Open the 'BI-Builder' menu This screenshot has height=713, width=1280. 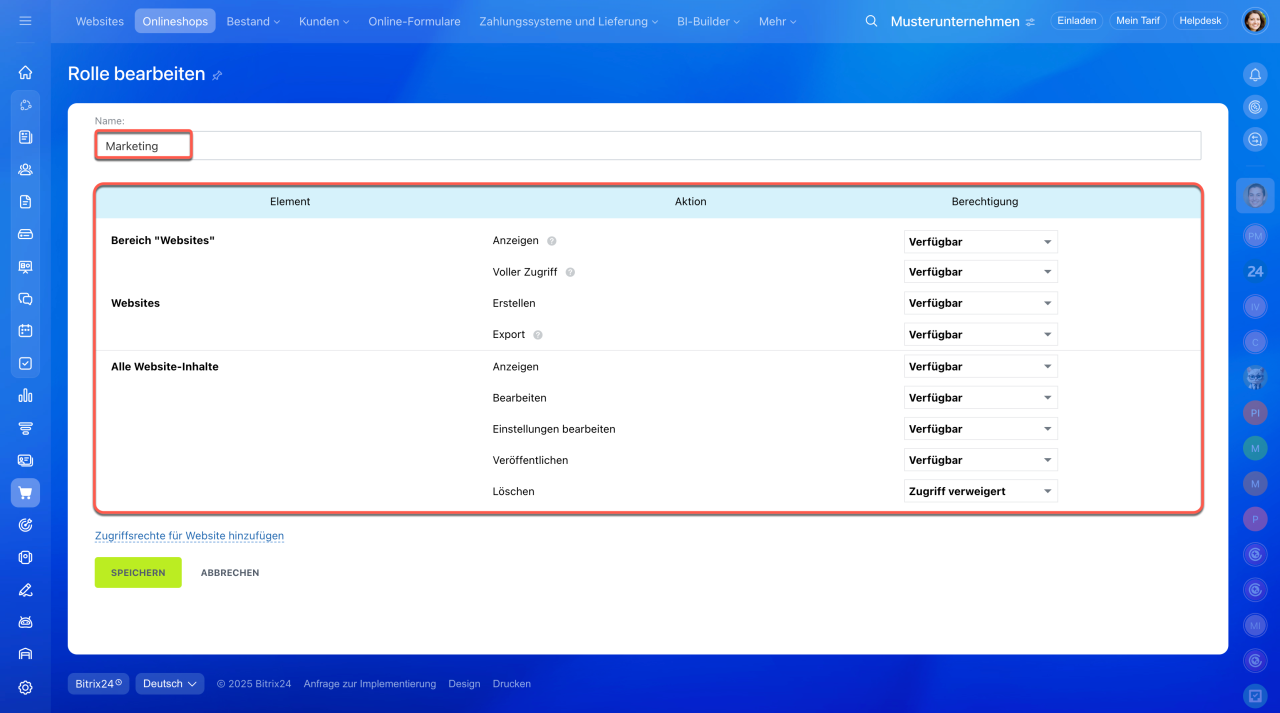(709, 21)
